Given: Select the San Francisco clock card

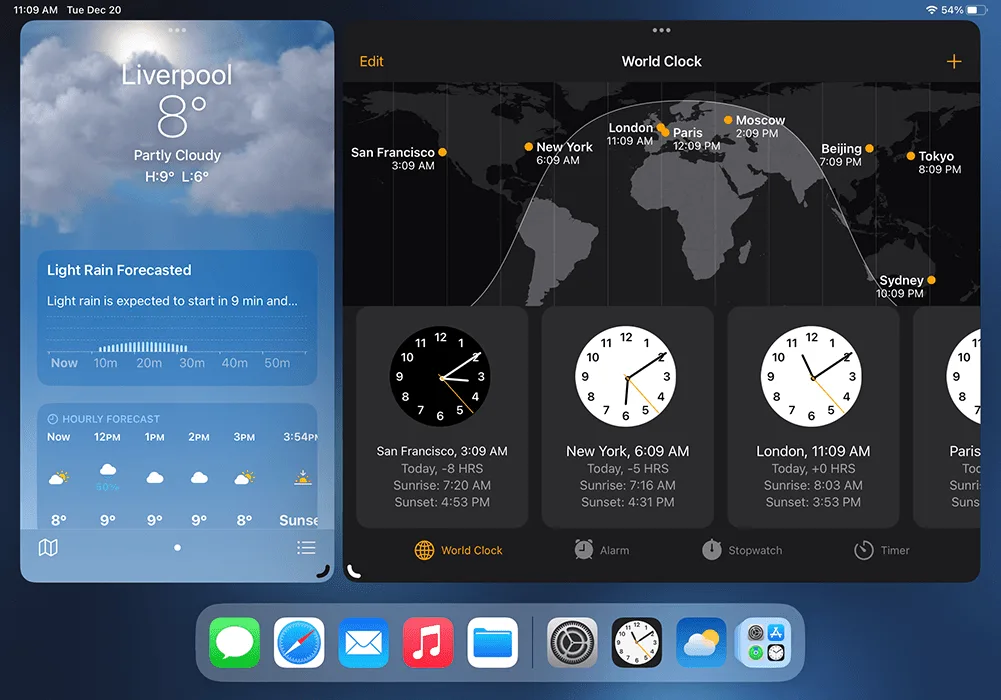Looking at the screenshot, I should [441, 417].
